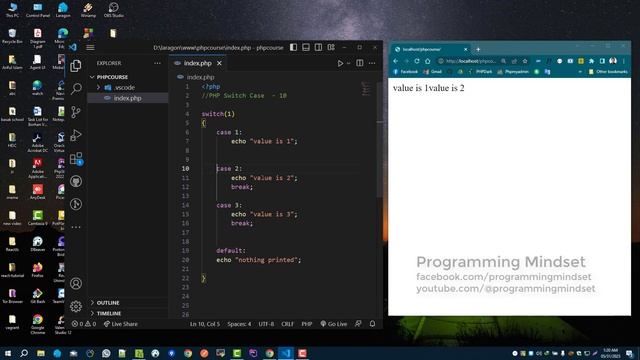Viewport: 640px width, 360px height.
Task: Reload the localhost page in browser
Action: click(x=417, y=61)
